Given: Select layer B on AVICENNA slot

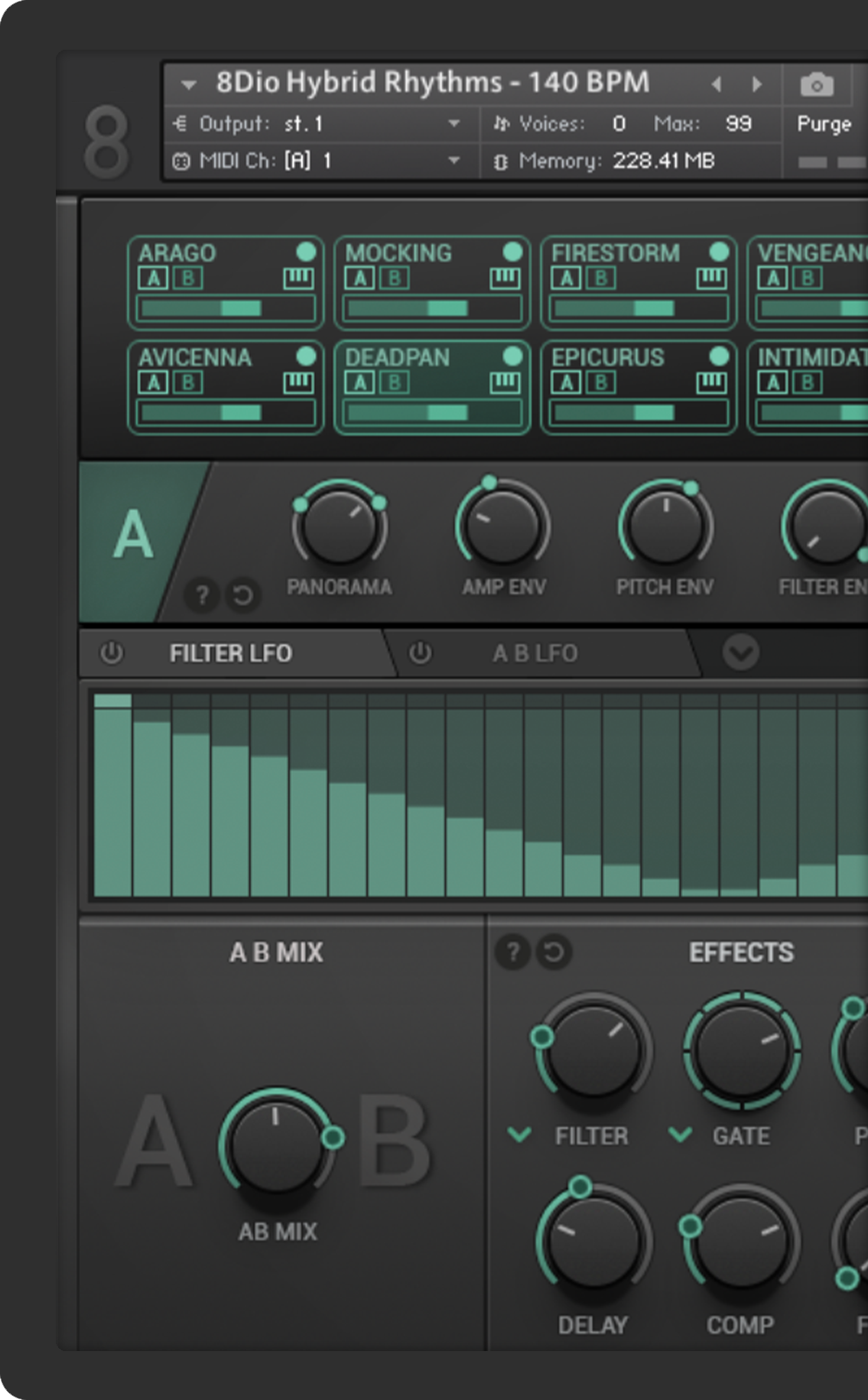Looking at the screenshot, I should [188, 382].
